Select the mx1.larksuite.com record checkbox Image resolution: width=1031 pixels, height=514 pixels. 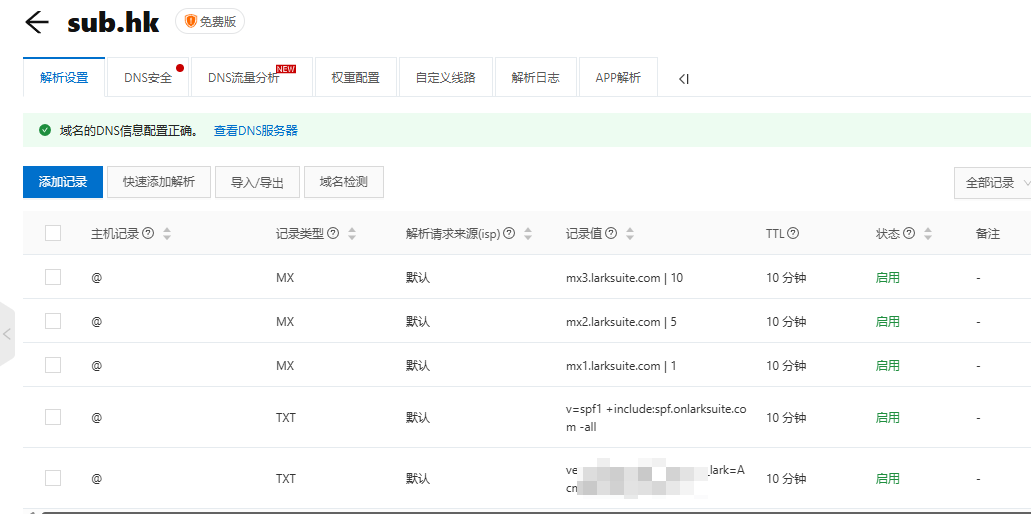click(x=53, y=365)
